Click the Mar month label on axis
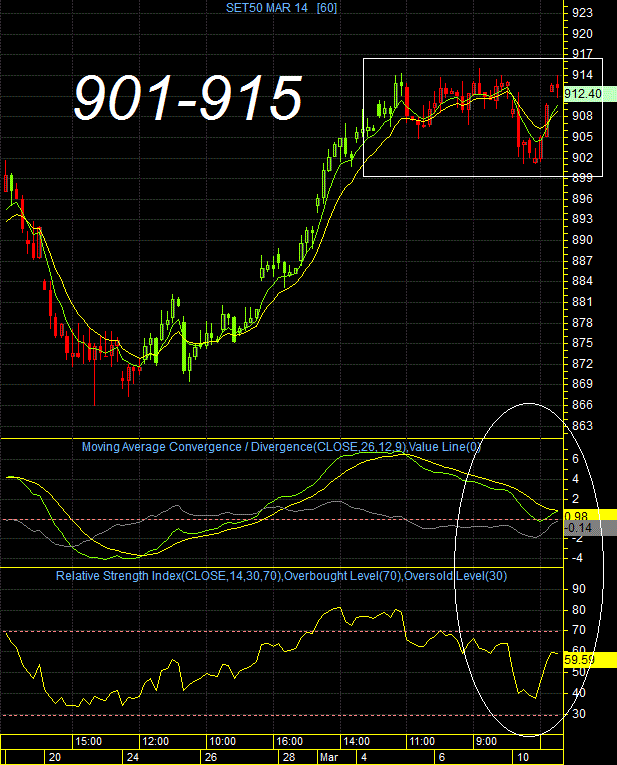Screen dimensions: 617x765 [329, 757]
